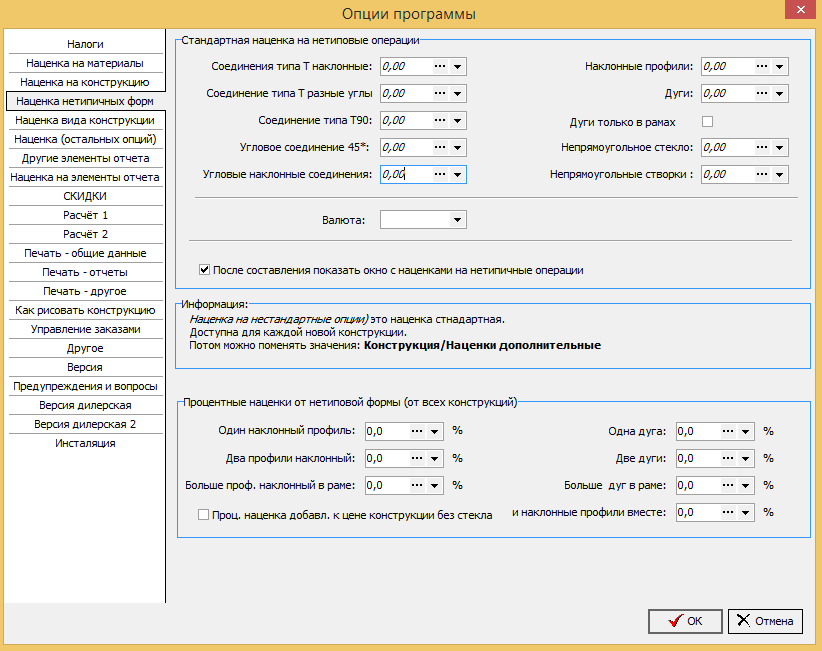Confirm settings with OK button

pos(685,621)
